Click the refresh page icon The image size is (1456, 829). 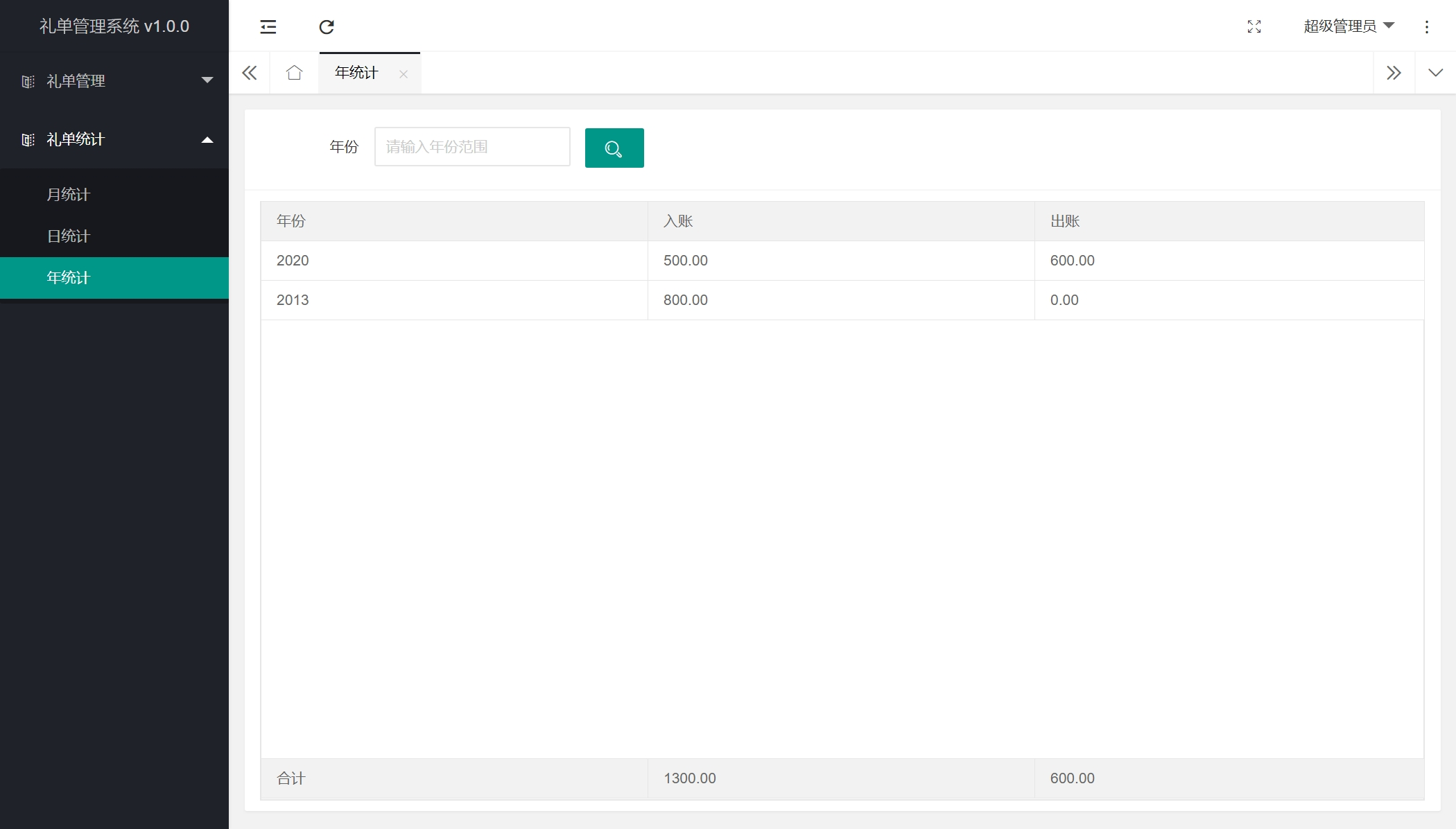pos(327,27)
